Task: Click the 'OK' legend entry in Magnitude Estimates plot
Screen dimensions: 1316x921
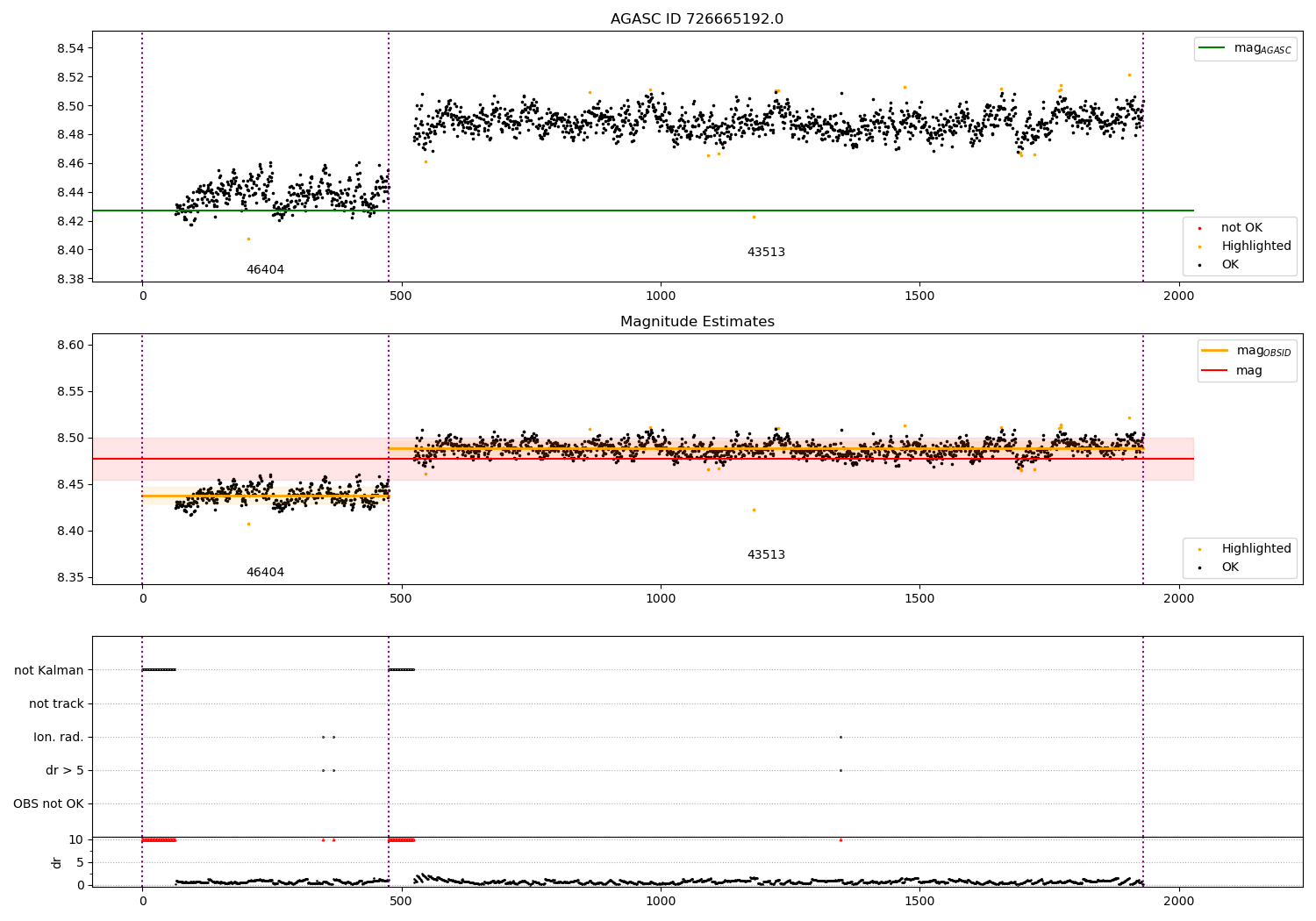Action: pyautogui.click(x=1230, y=568)
